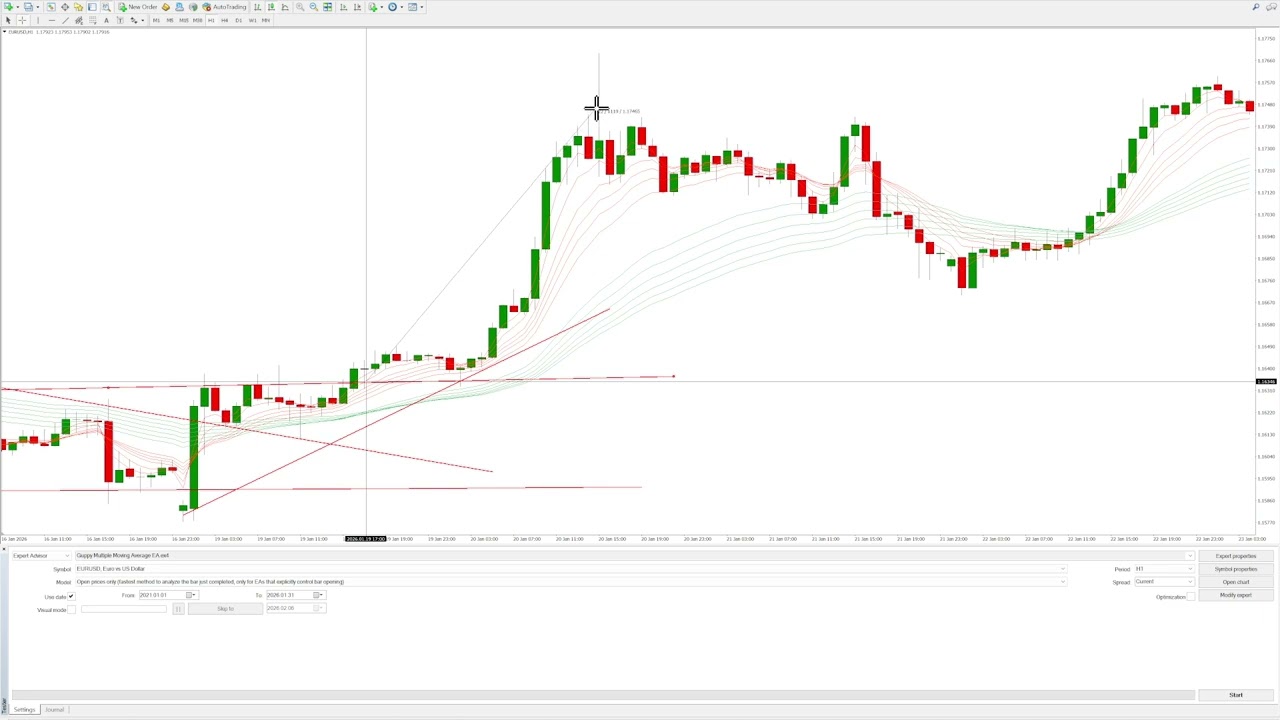Select the horizontal line tool
This screenshot has width=1280, height=720.
click(x=52, y=20)
